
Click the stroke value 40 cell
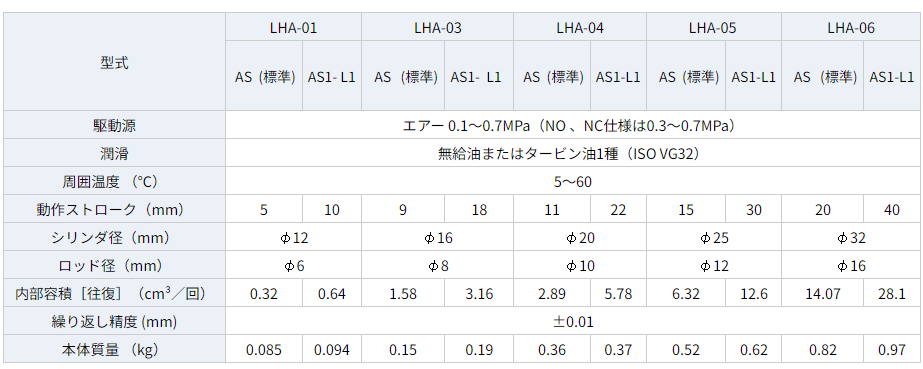pos(891,210)
